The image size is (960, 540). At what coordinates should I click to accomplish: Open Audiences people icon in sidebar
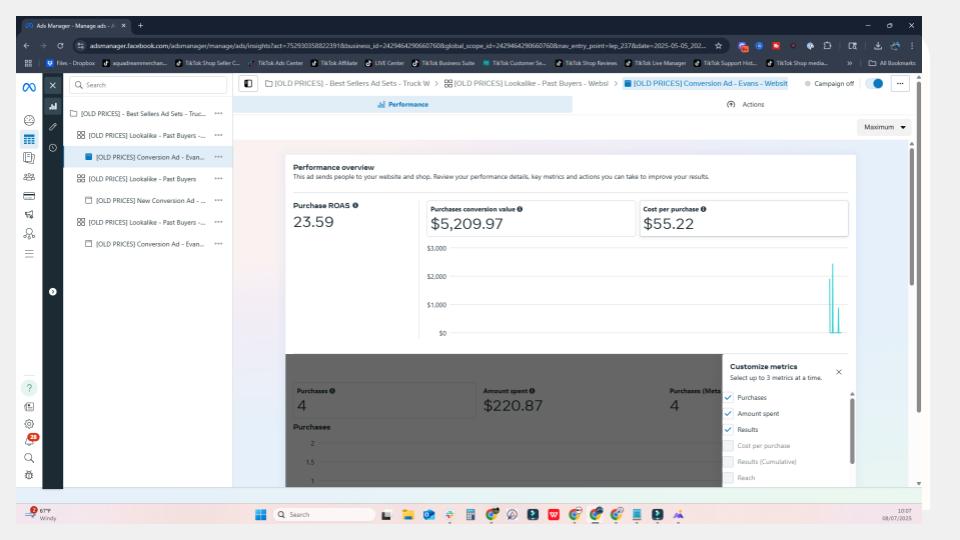(x=29, y=177)
